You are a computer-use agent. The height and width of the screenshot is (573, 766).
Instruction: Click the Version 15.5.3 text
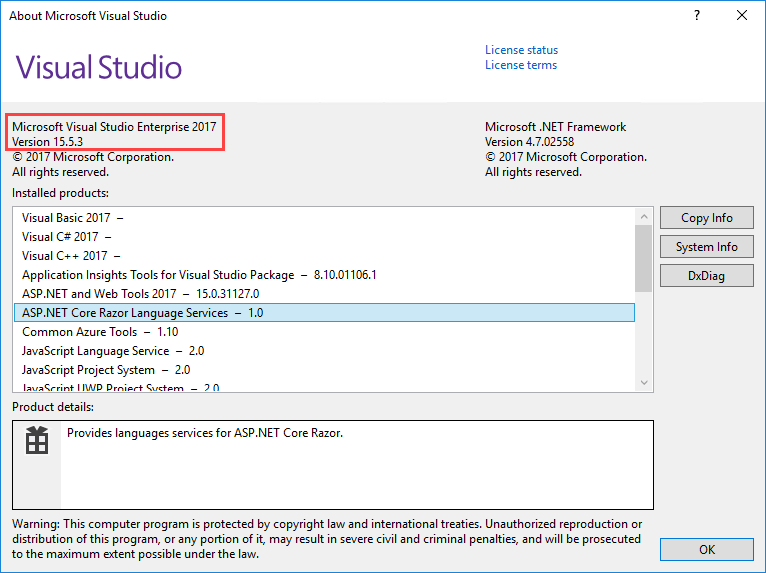47,142
